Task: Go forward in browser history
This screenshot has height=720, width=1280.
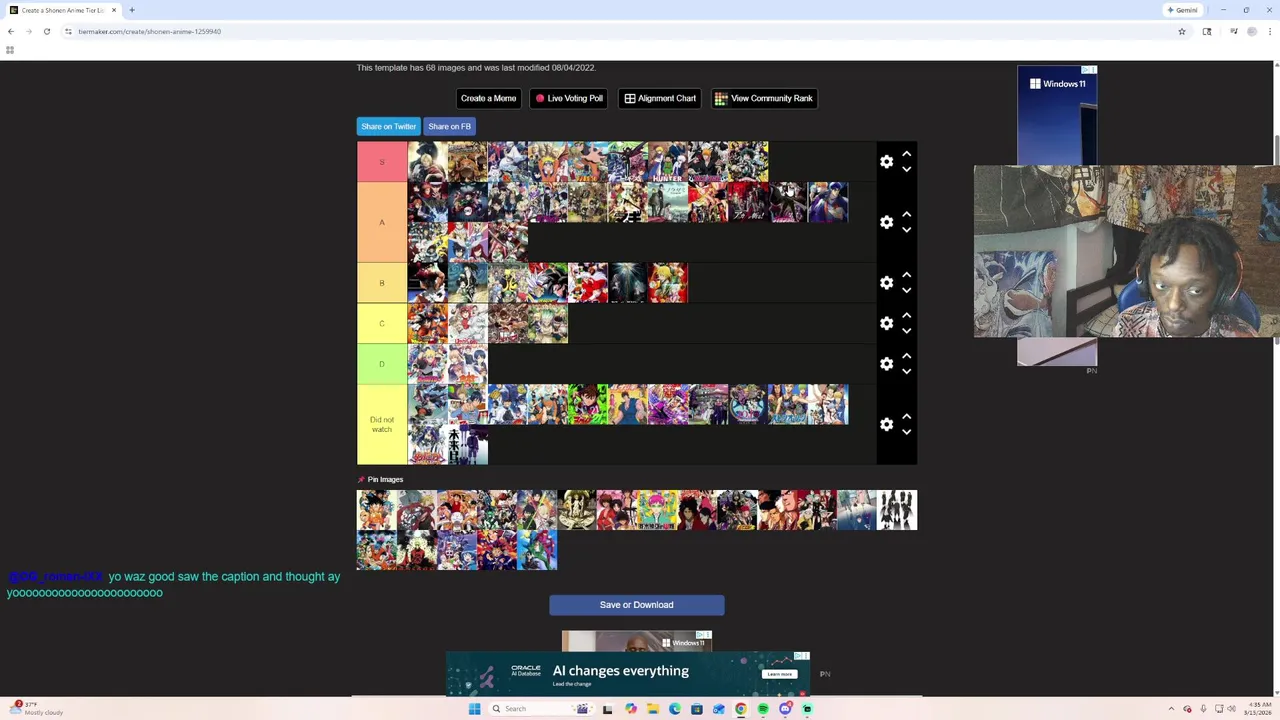Action: click(x=28, y=31)
